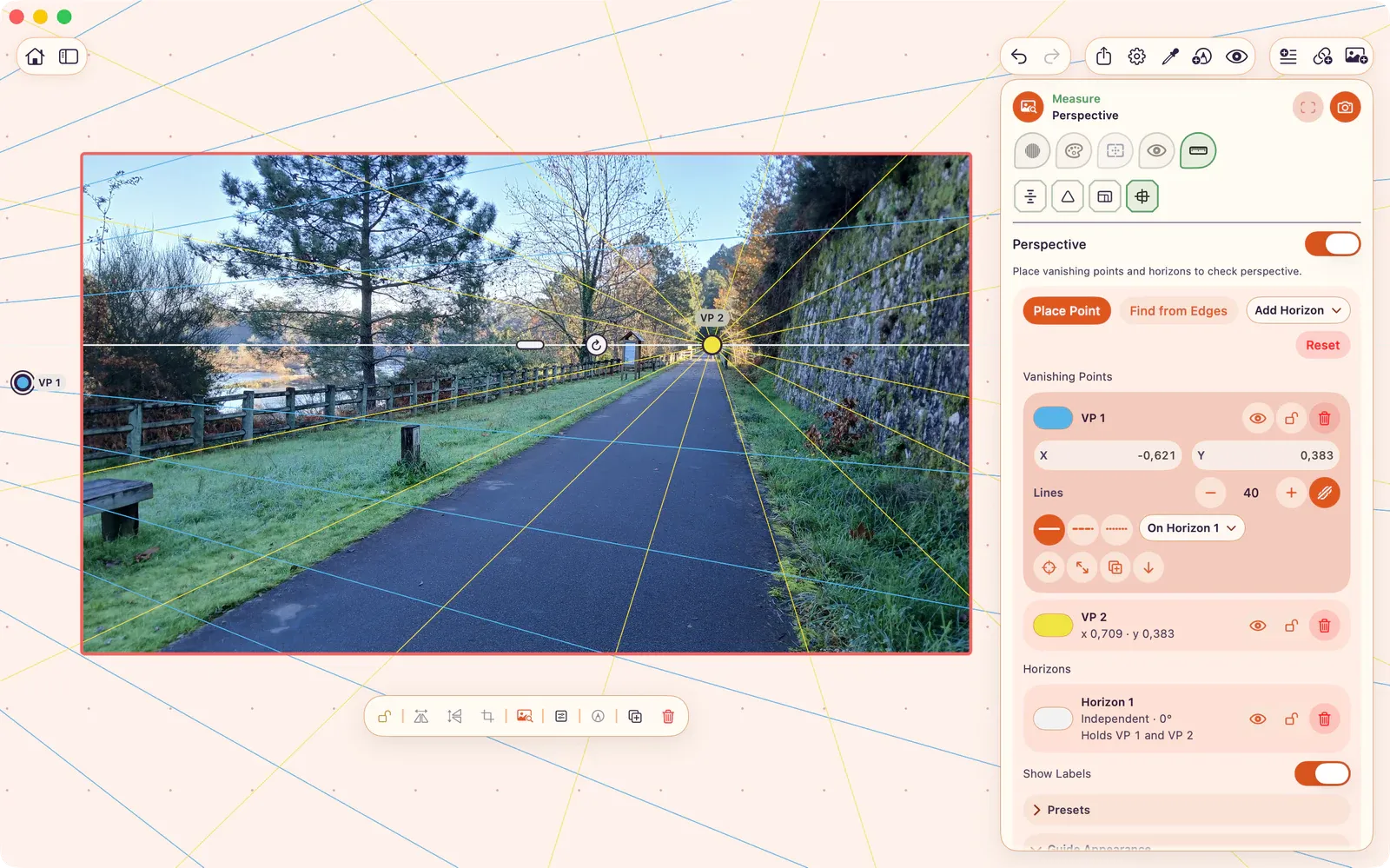Screen dimensions: 1390x868
Task: Go to the home screen
Action: [35, 56]
